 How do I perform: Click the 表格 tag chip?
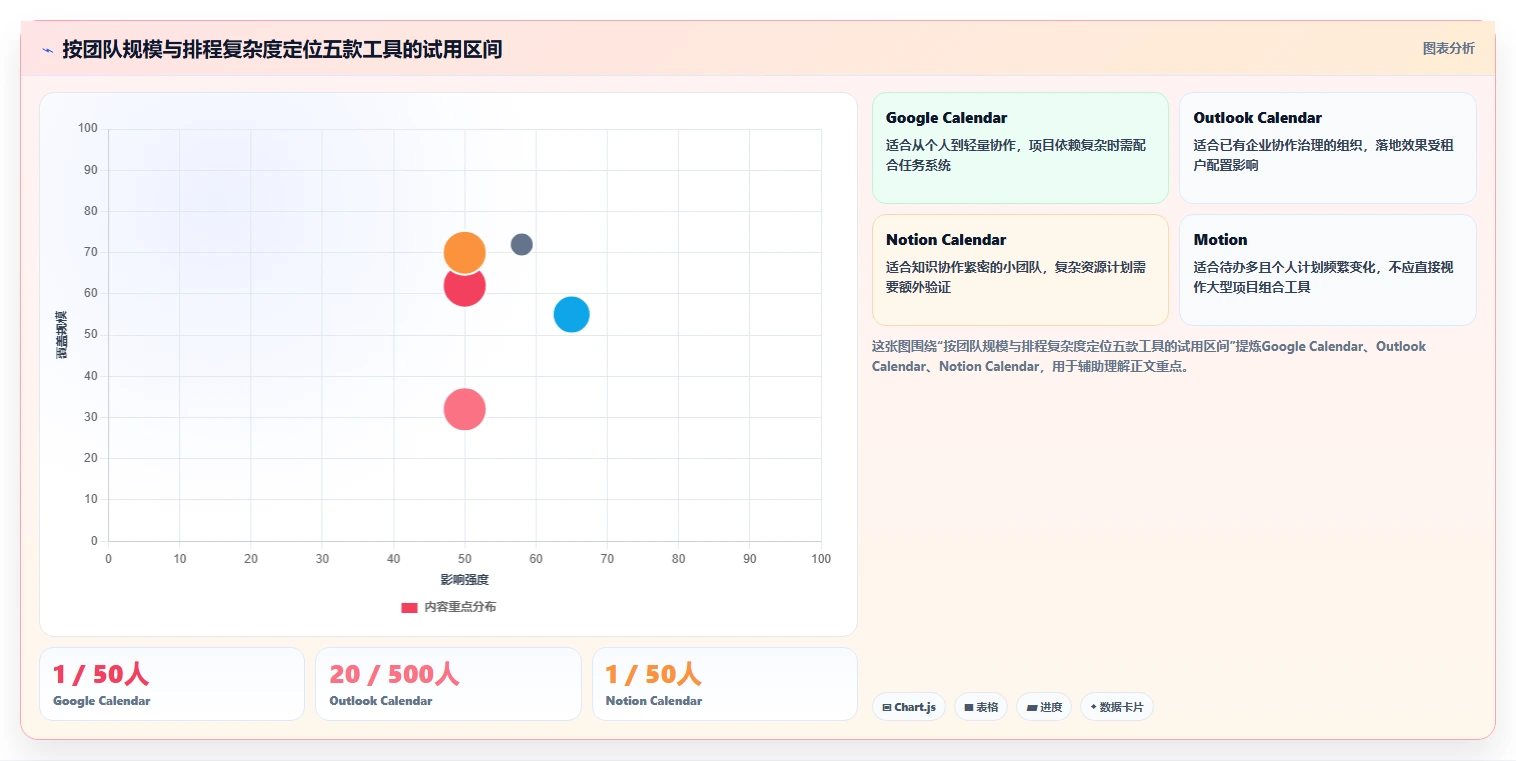[x=981, y=707]
